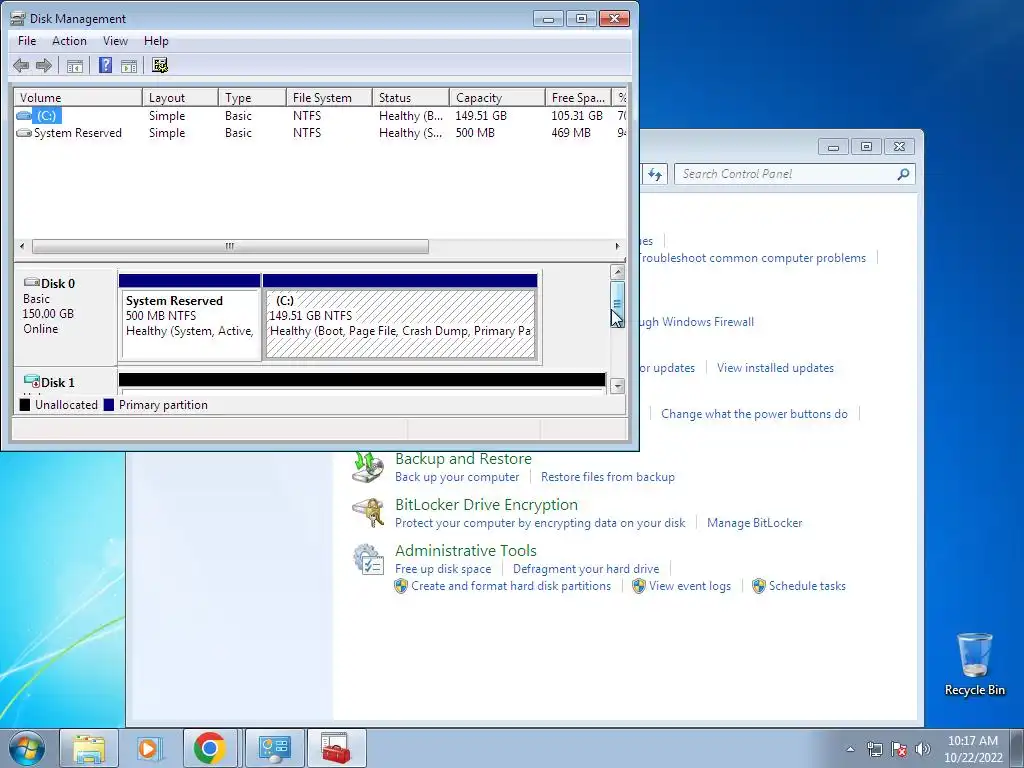This screenshot has width=1024, height=768.
Task: Click the Back arrow in Disk Management toolbar
Action: pos(21,65)
